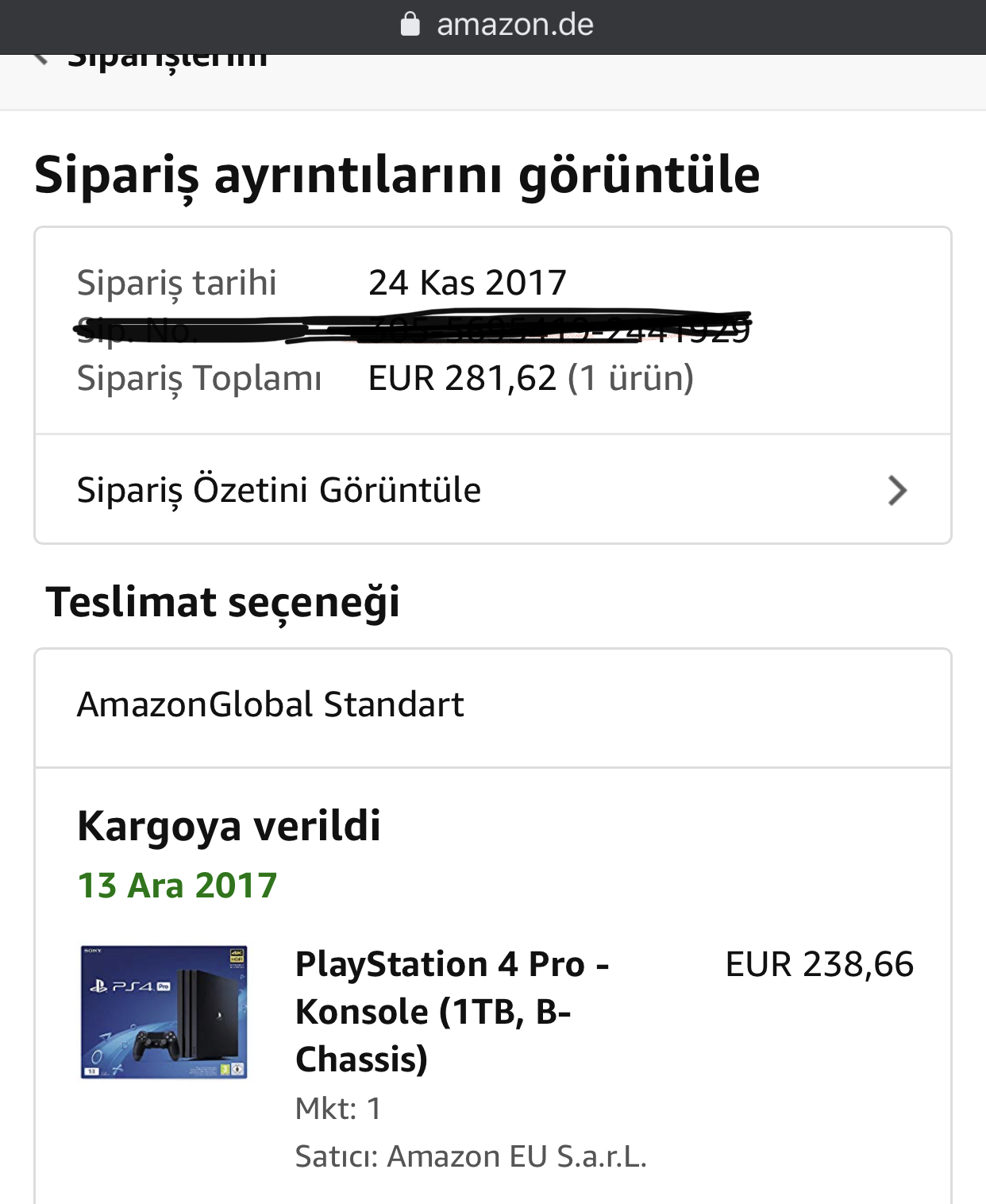986x1204 pixels.
Task: Tap the Teslimat seçeneği section heading
Action: click(222, 603)
